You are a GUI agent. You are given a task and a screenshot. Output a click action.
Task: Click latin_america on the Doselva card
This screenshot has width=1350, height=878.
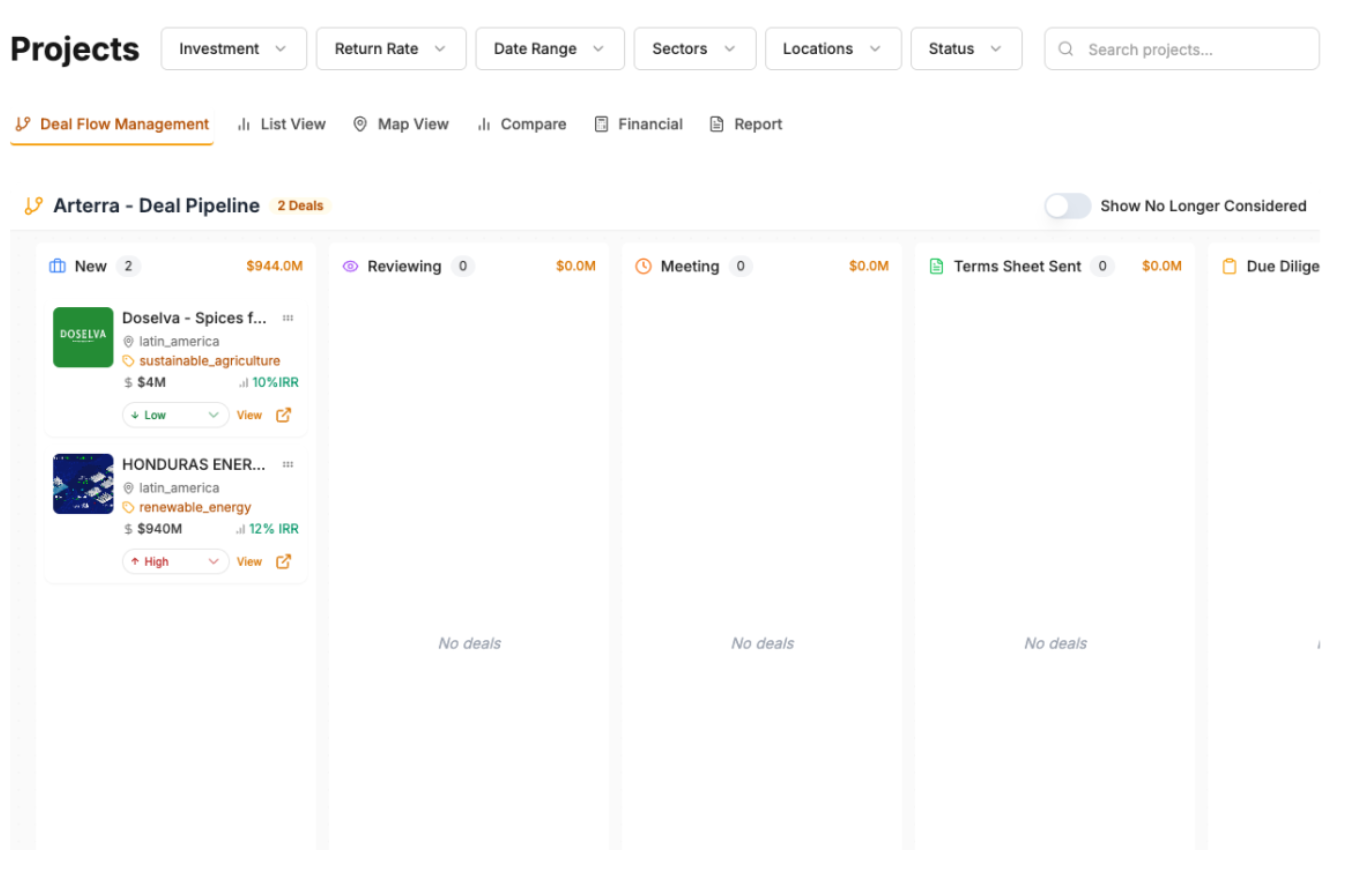[x=179, y=342]
